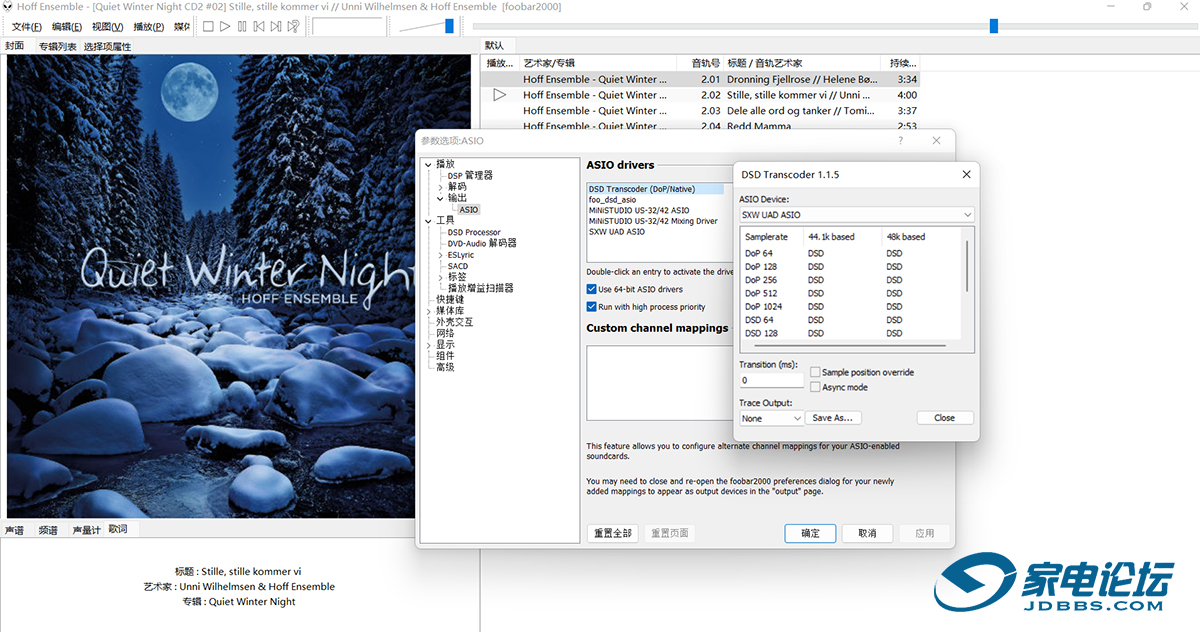This screenshot has height=632, width=1200.
Task: Open the 视图(V) menu
Action: click(x=107, y=27)
